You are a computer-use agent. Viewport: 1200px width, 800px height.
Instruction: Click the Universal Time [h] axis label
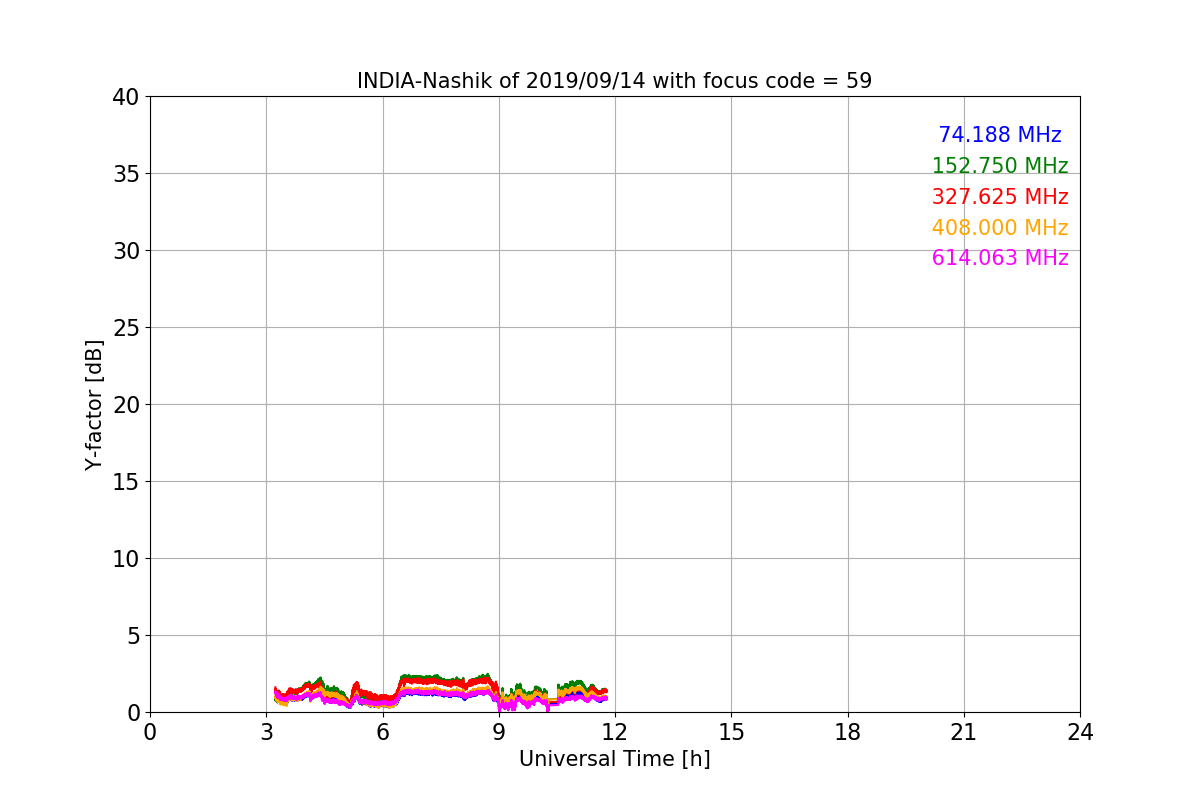point(614,759)
